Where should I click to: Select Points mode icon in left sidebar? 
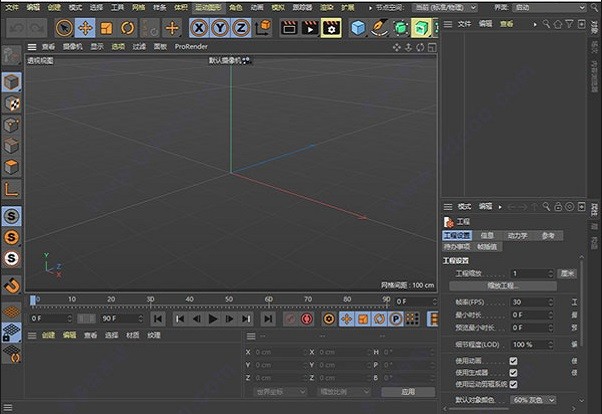tap(12, 125)
